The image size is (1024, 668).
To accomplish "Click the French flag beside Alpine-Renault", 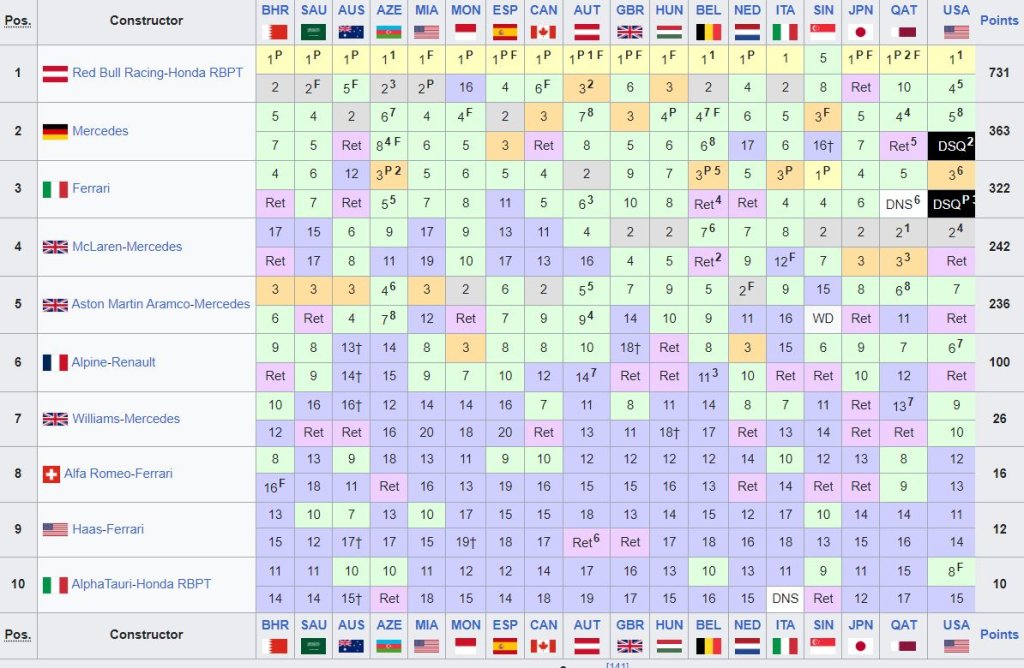I will (x=54, y=362).
